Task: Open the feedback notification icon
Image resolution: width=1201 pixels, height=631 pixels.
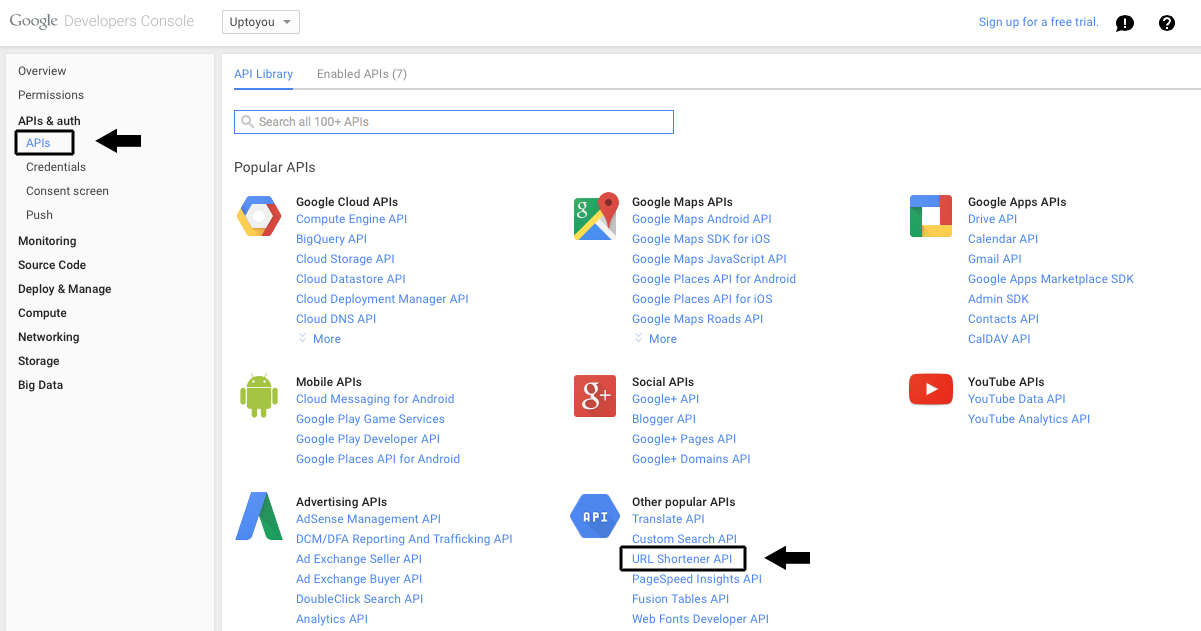Action: [x=1125, y=23]
